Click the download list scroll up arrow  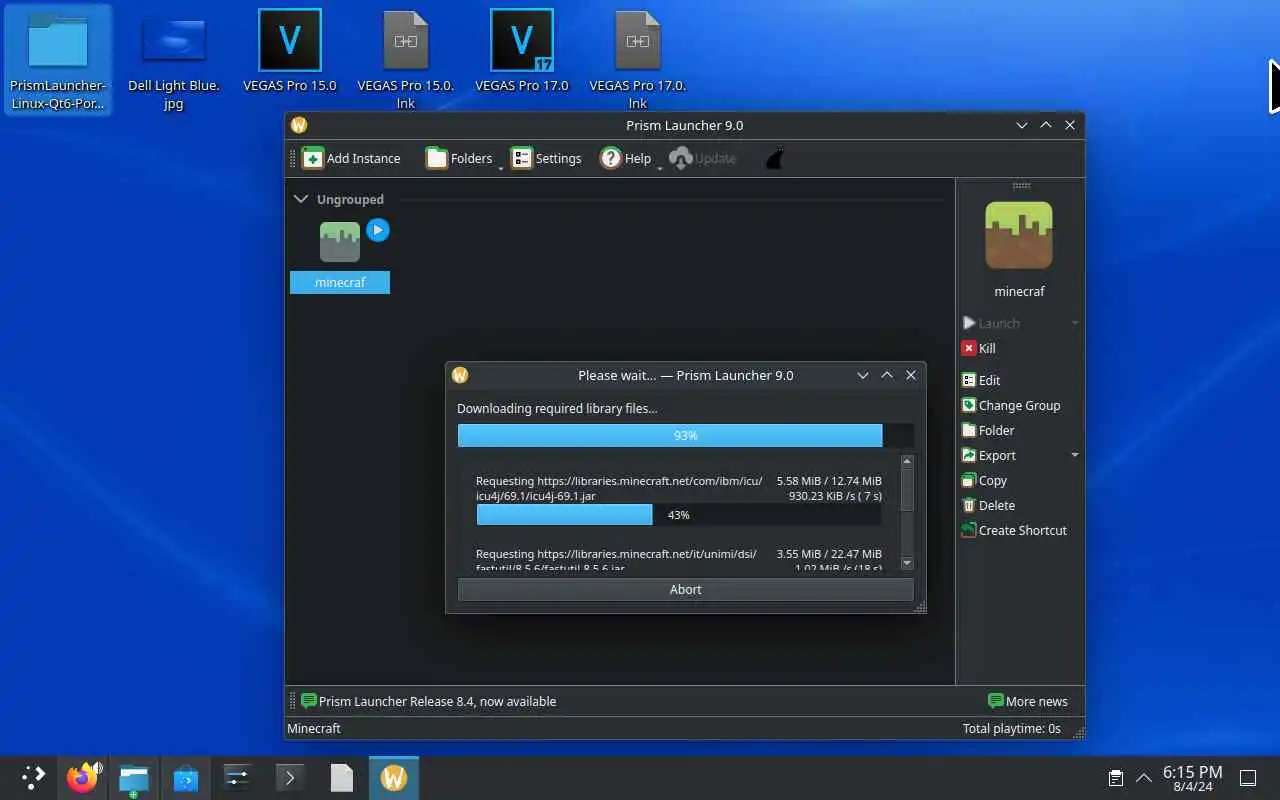pyautogui.click(x=907, y=461)
